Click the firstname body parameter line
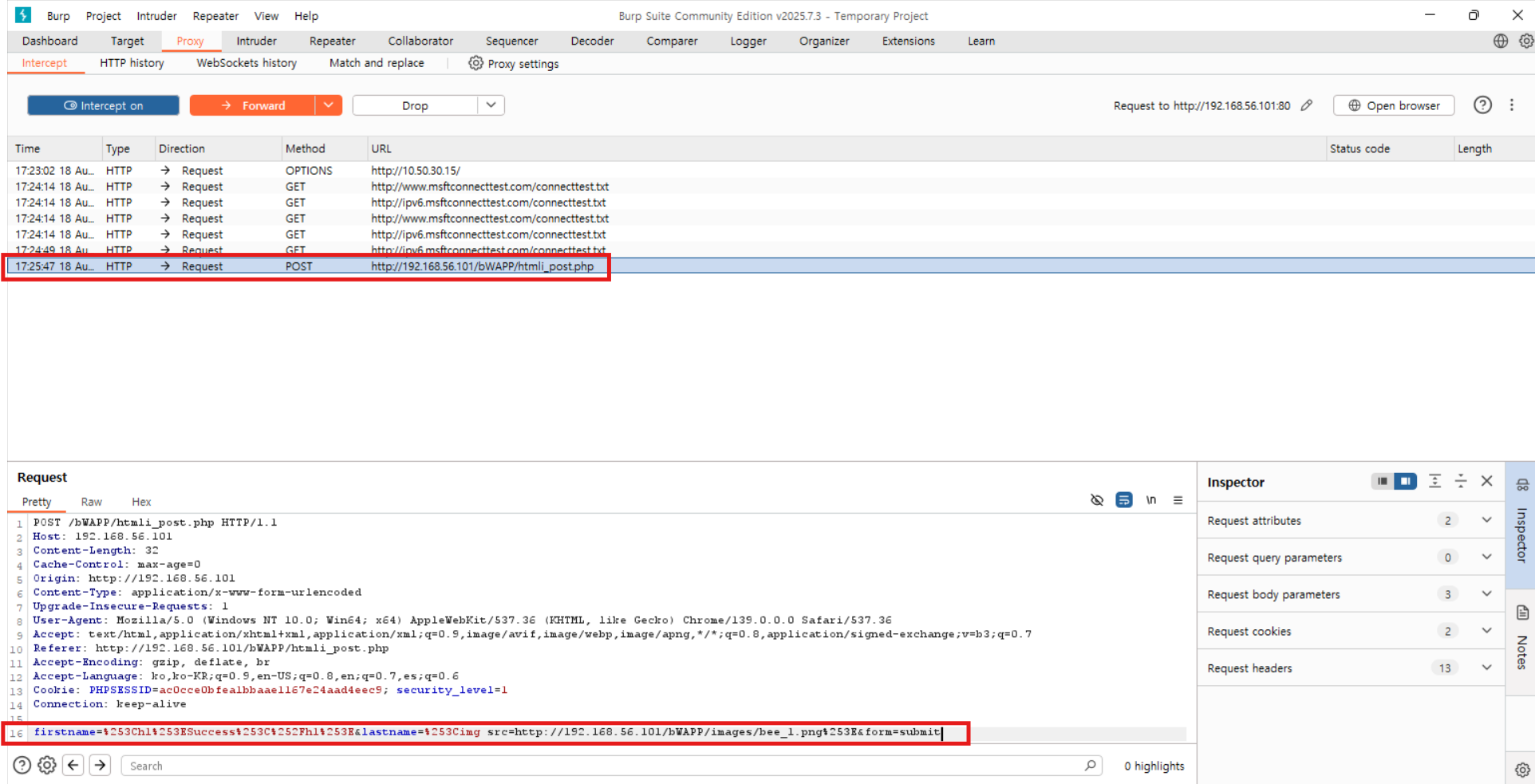Screen dimensions: 1535x784 click(x=487, y=732)
